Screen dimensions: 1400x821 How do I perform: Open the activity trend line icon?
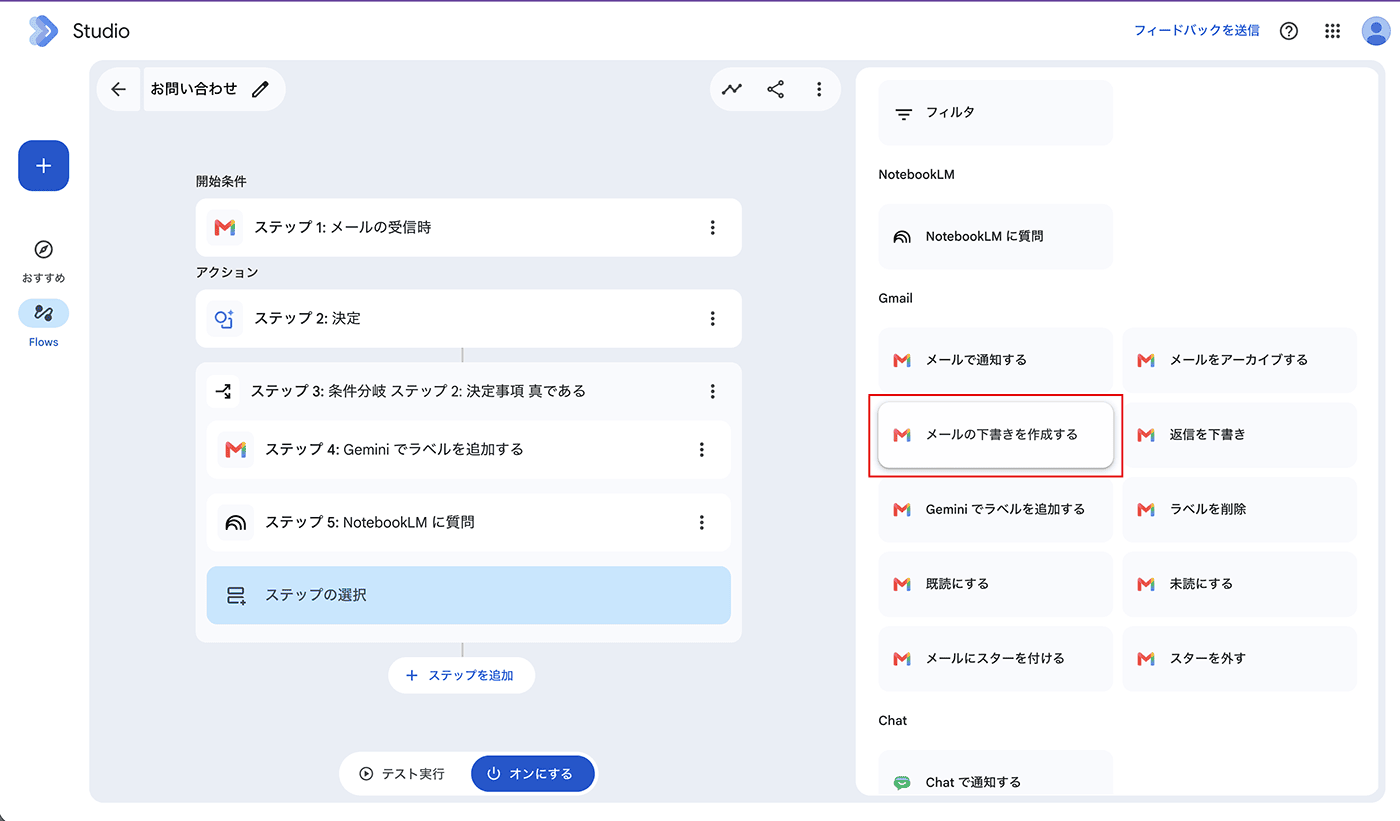[x=733, y=89]
